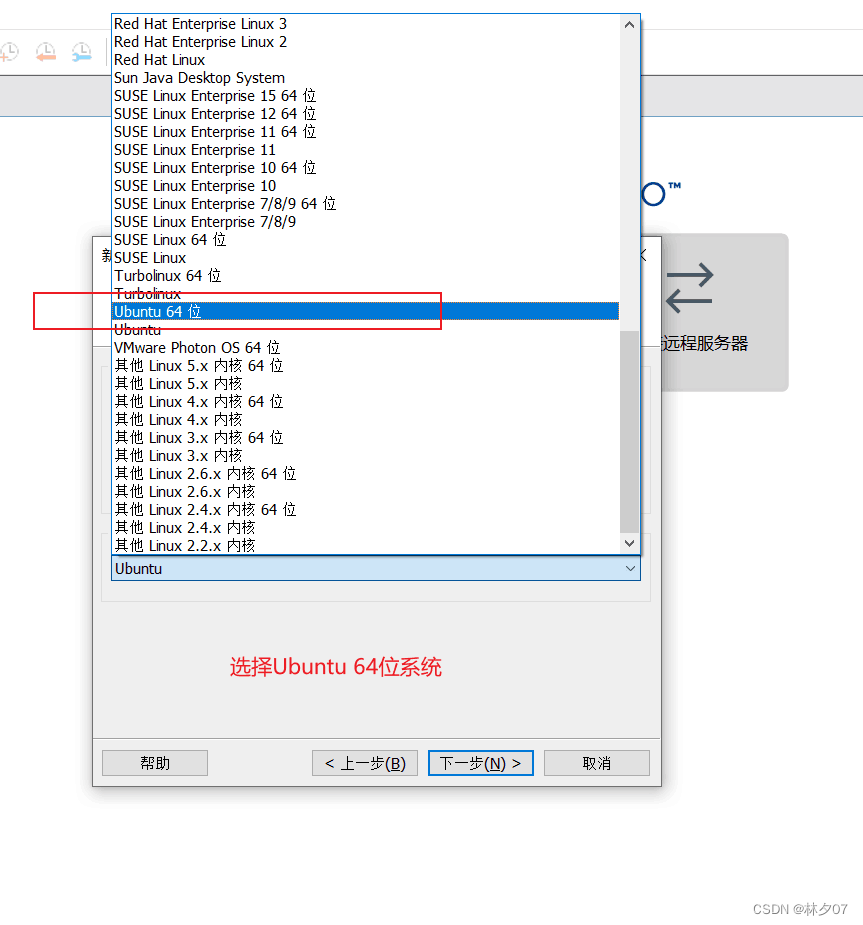Click the list scrollbar up arrow

coord(629,25)
